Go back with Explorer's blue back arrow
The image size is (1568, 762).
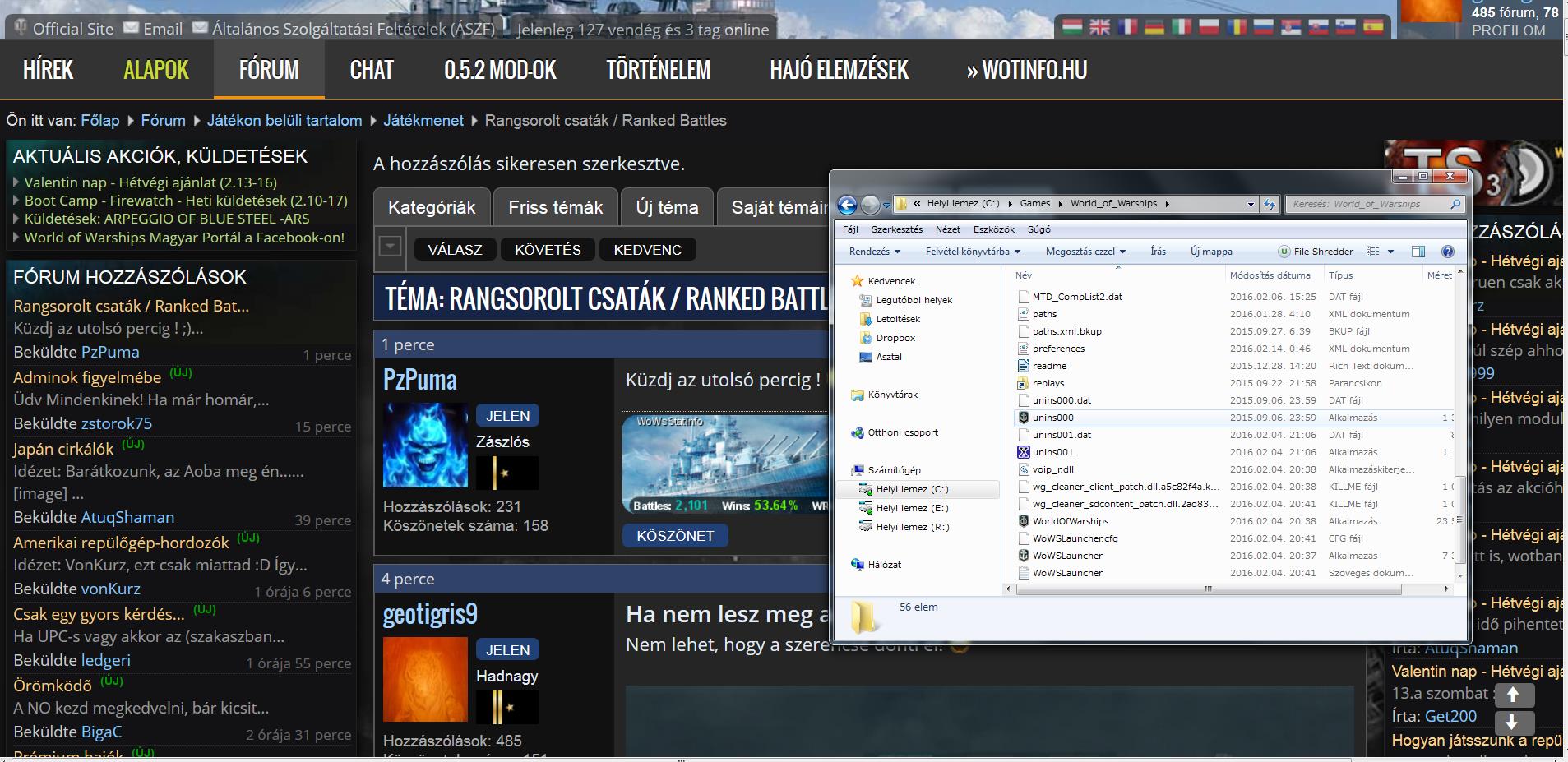(x=847, y=204)
